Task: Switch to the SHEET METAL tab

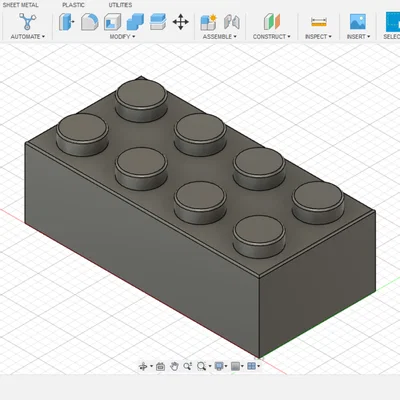Action: 20,5
